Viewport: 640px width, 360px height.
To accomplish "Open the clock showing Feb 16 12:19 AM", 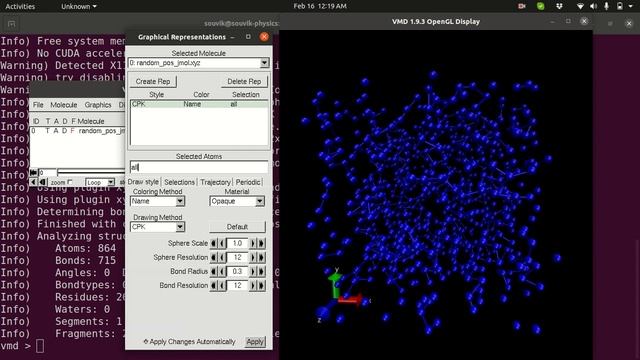I will (320, 6).
